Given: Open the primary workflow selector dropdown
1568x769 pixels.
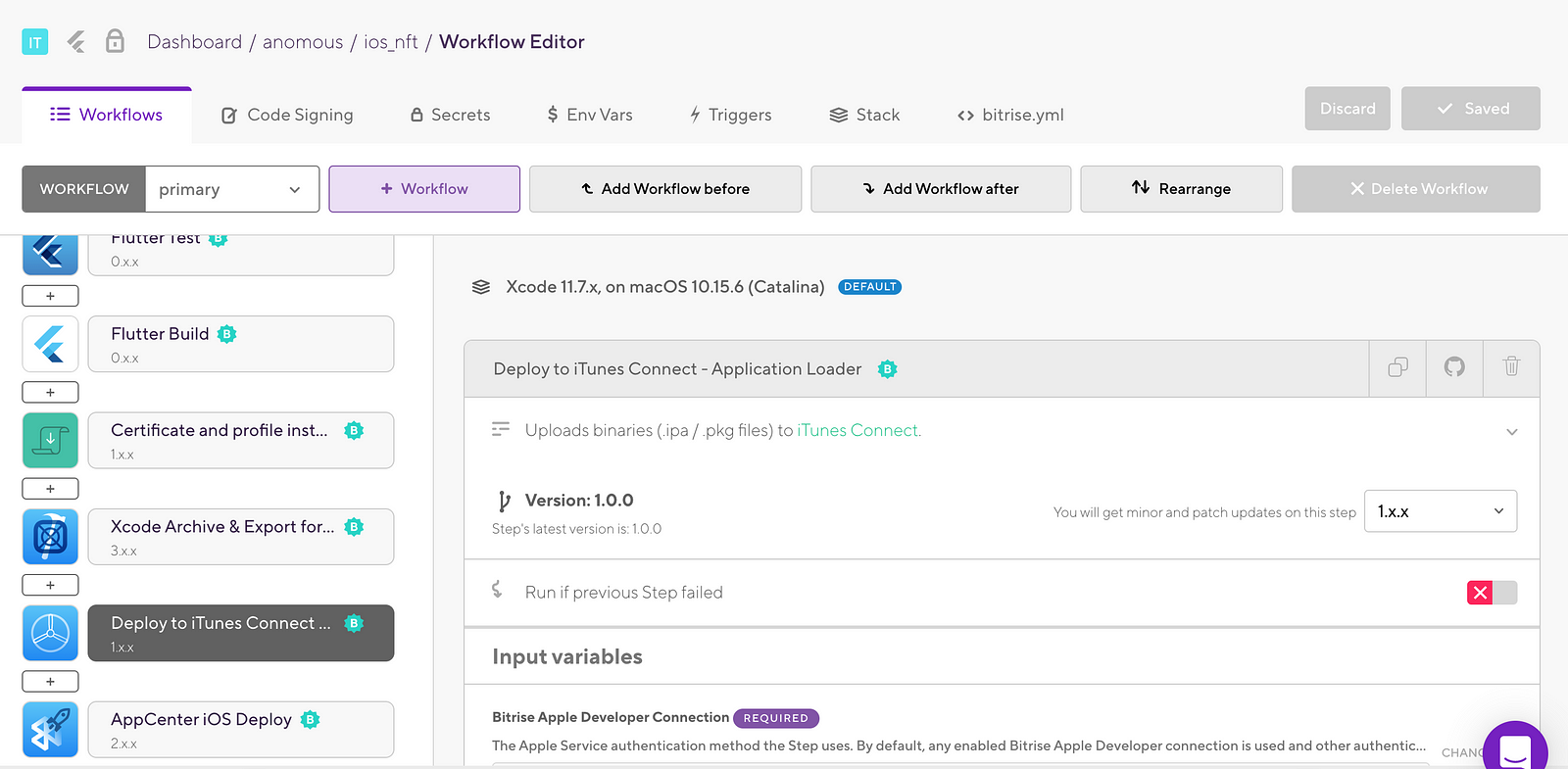Looking at the screenshot, I should (232, 189).
